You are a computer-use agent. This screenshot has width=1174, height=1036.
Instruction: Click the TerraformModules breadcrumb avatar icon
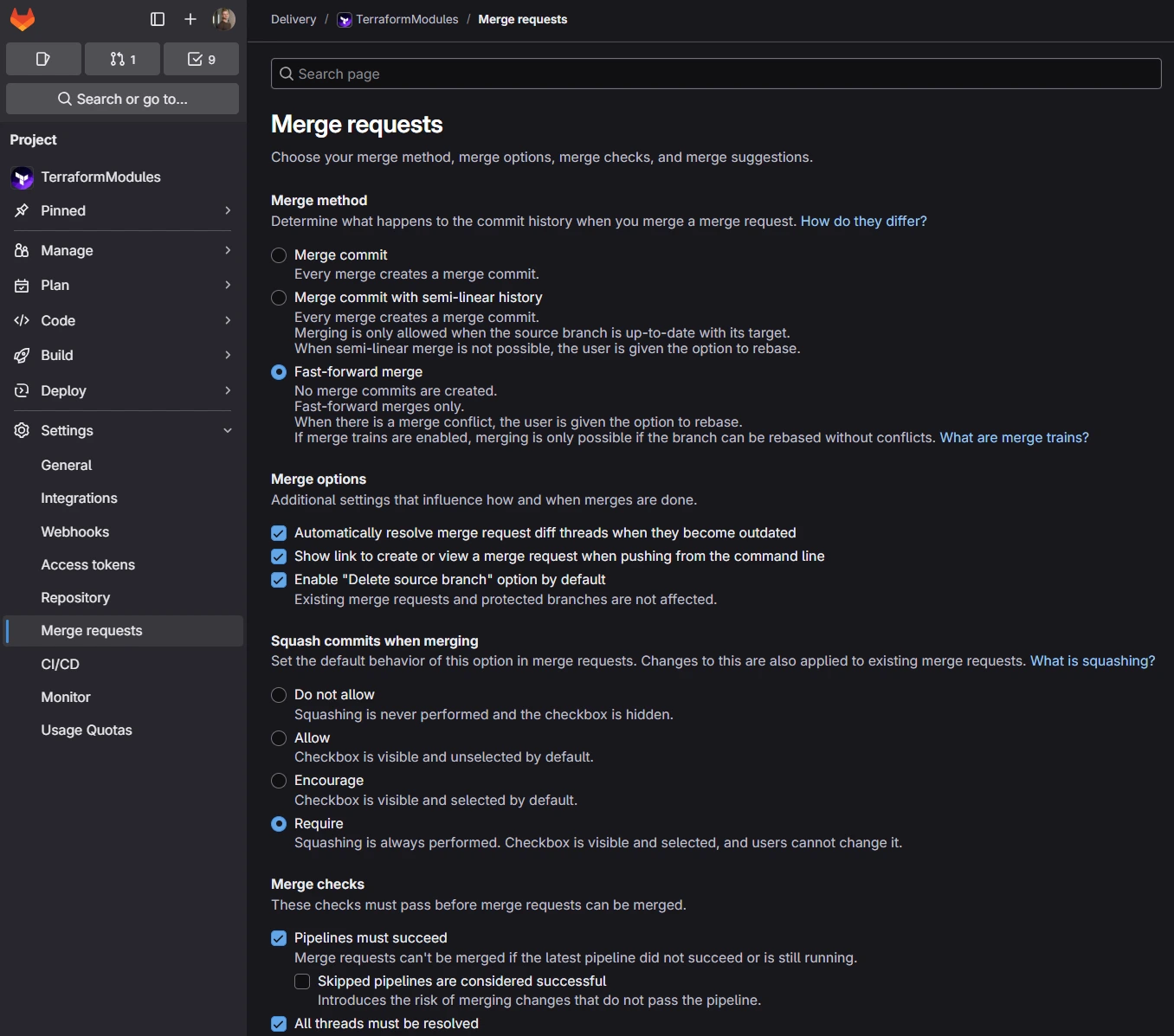click(x=345, y=20)
